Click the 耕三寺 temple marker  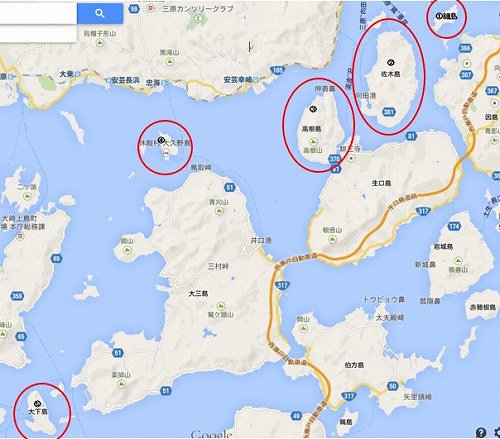coord(351,159)
